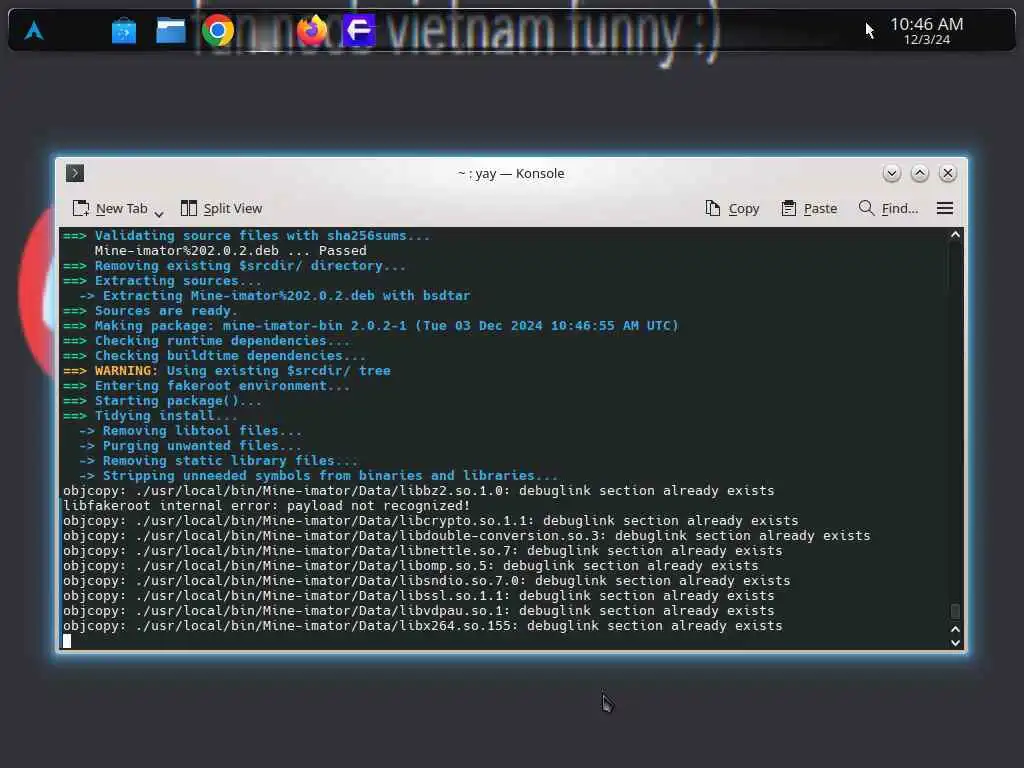Click the "libfakeroot internal error" line
This screenshot has width=1024, height=768.
(266, 506)
